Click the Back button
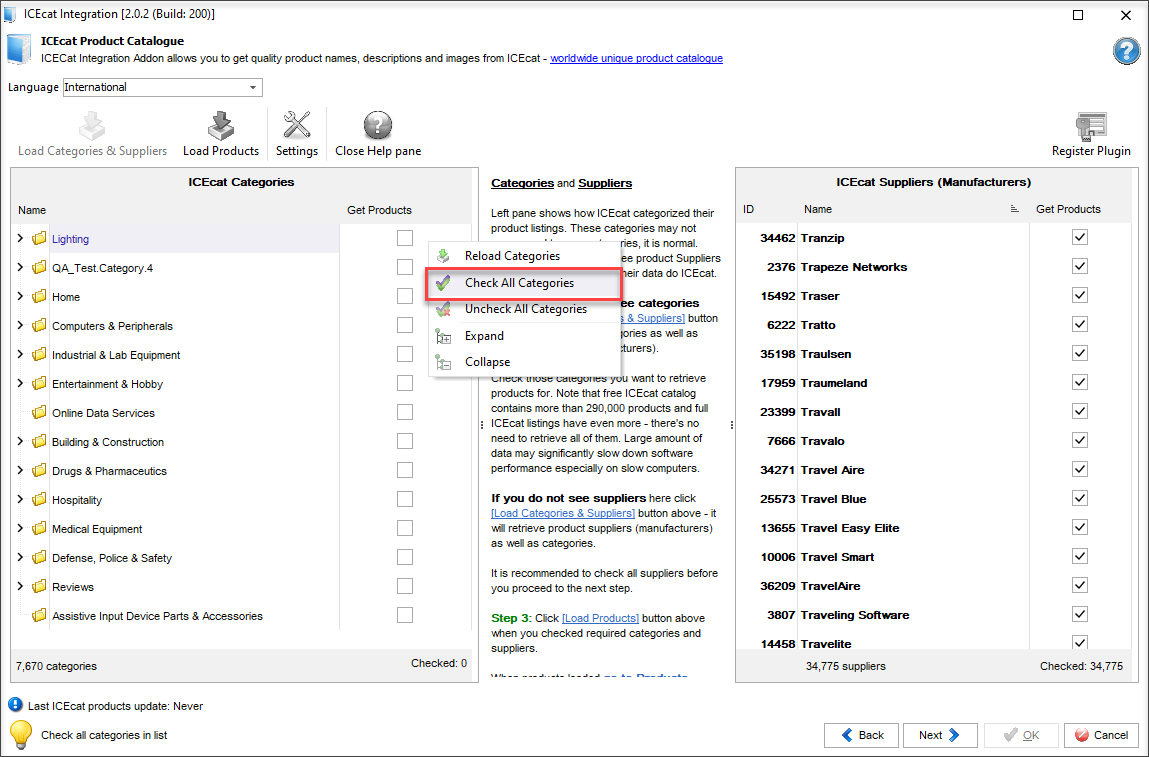 (x=861, y=735)
